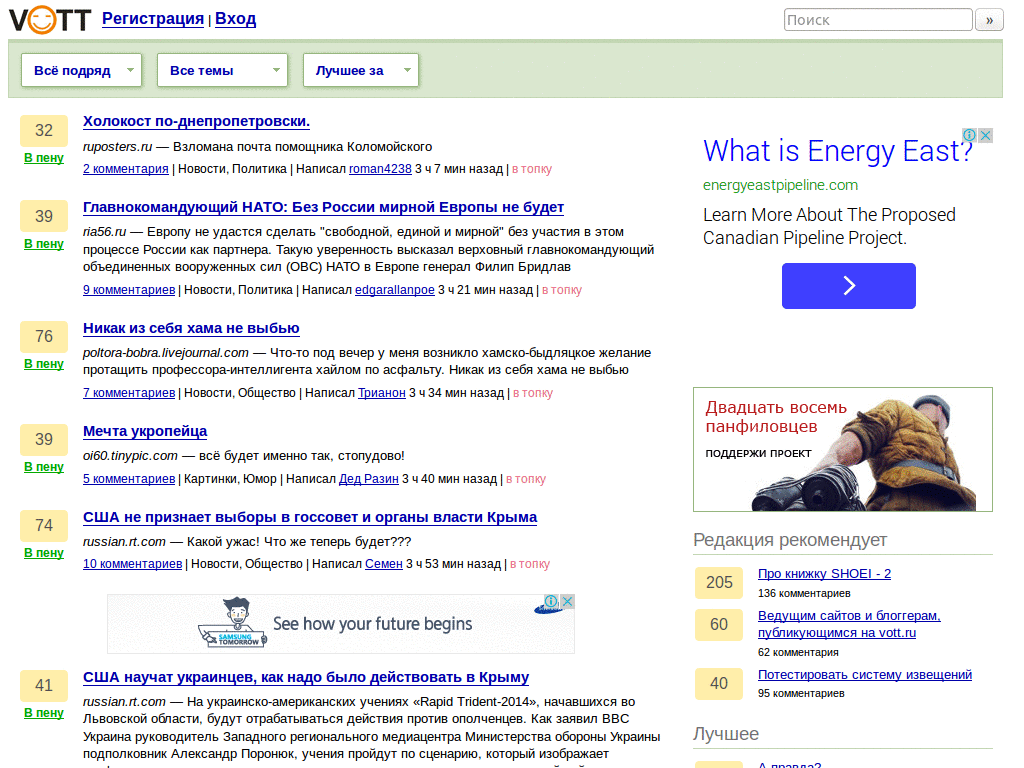This screenshot has height=768, width=1024.
Task: Open 5 комментариев link
Action: click(x=129, y=479)
